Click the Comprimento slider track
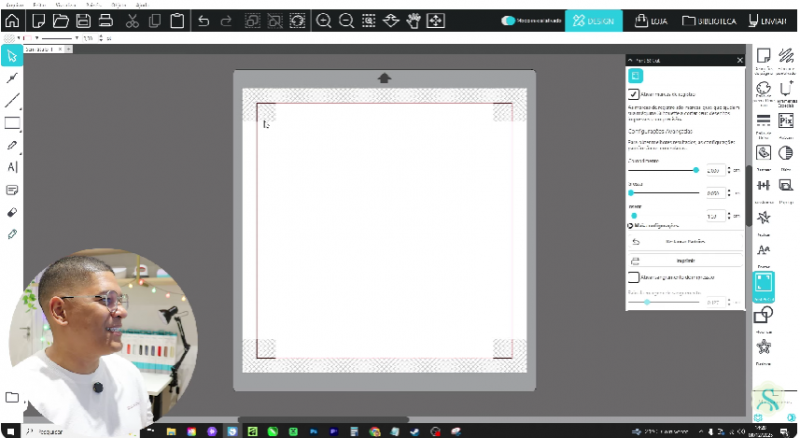 [x=663, y=170]
